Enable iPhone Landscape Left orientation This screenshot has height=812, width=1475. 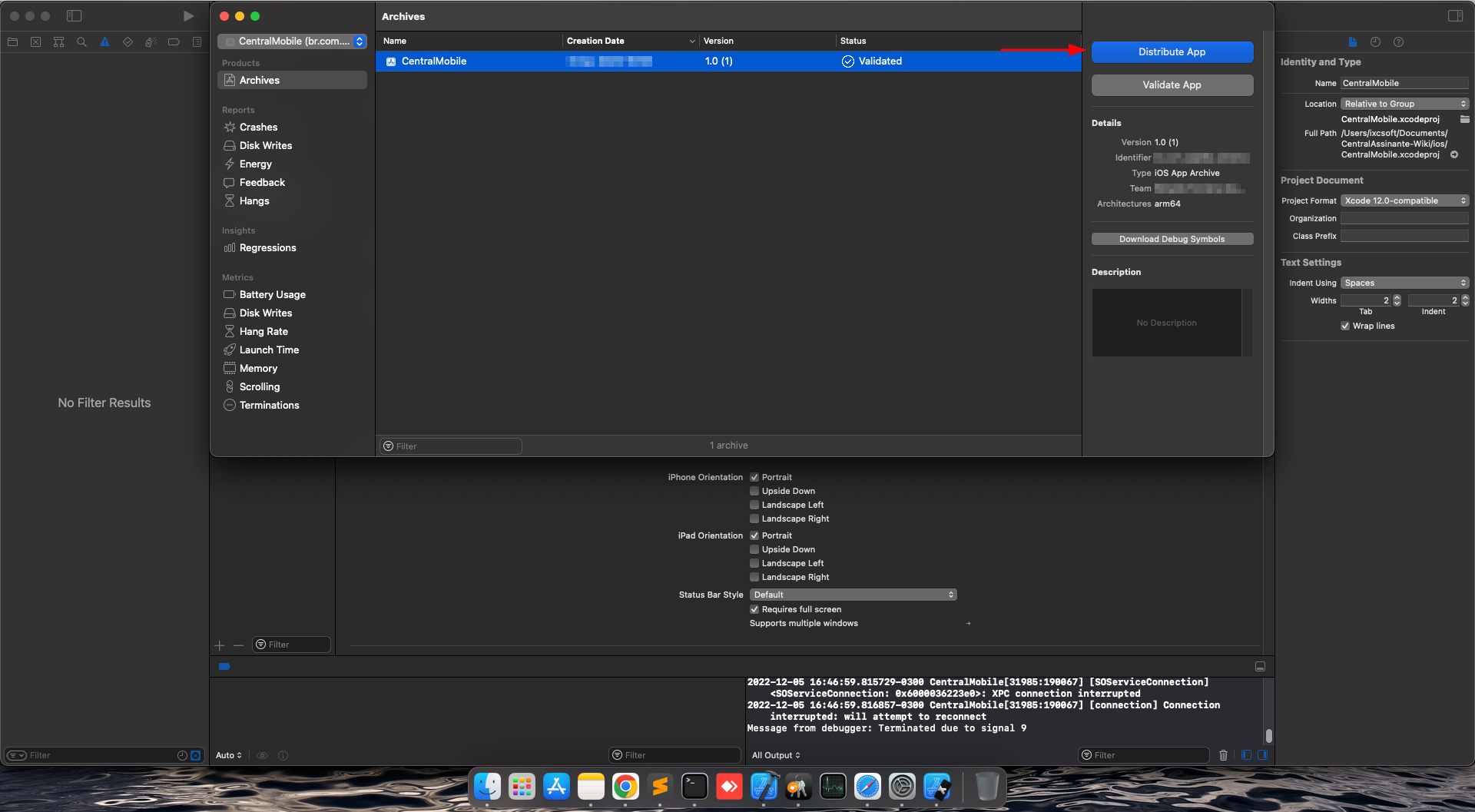point(754,505)
